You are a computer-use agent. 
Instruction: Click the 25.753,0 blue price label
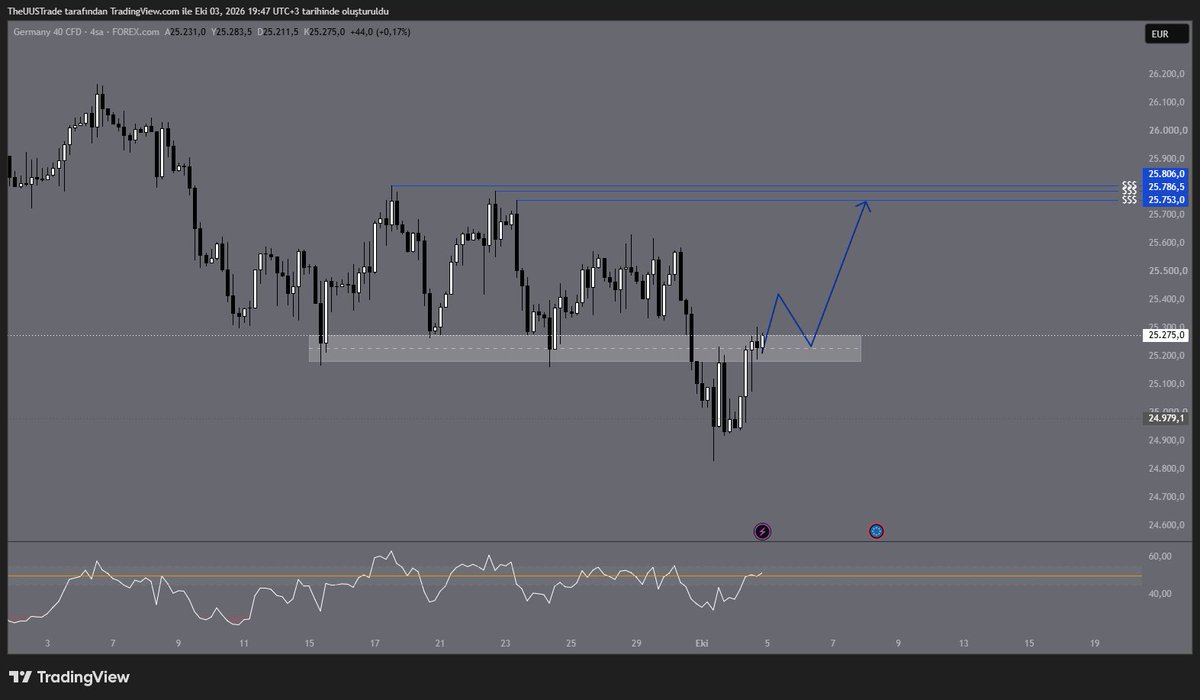tap(1164, 200)
